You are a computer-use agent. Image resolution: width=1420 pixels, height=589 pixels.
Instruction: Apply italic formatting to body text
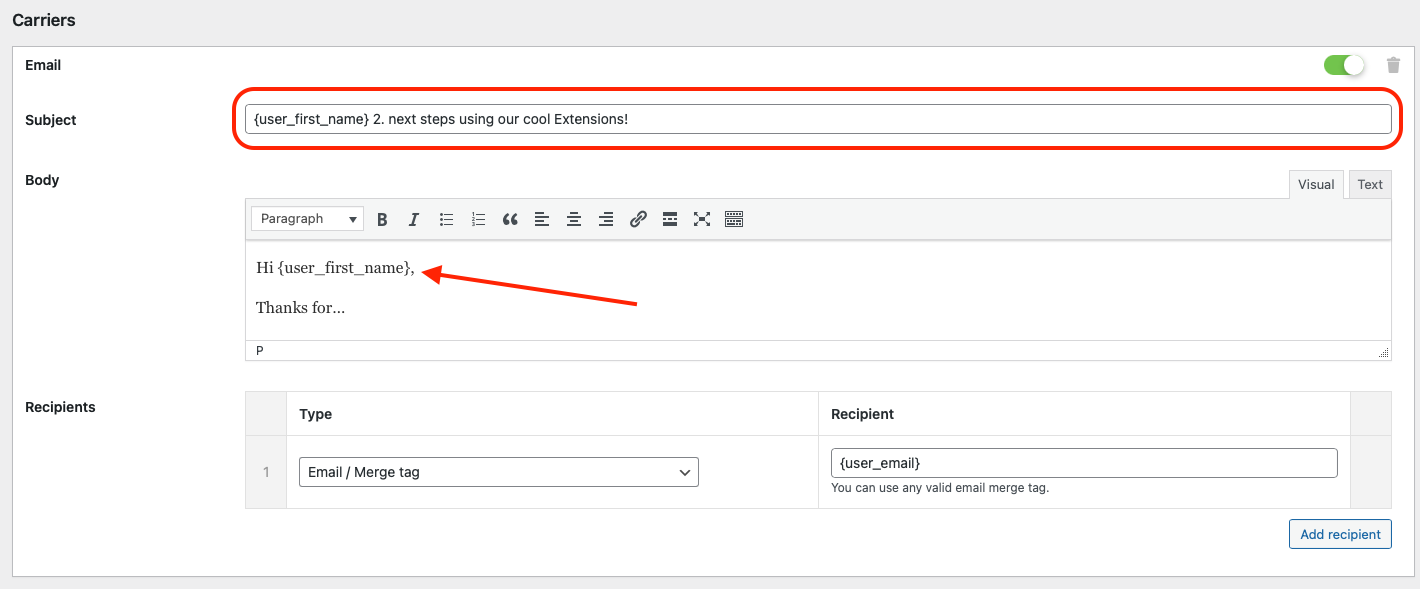(x=413, y=218)
